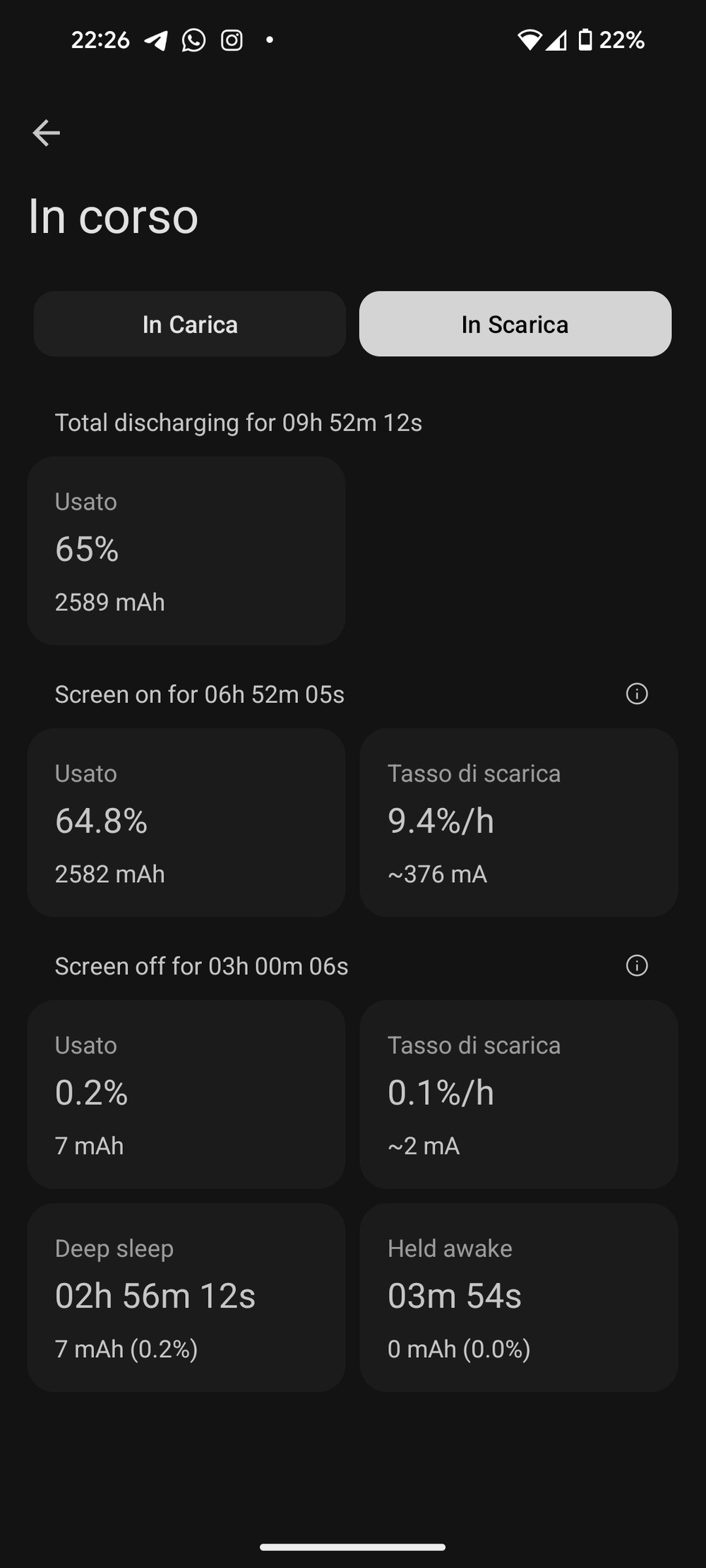
Task: Switch to the In Carica tab
Action: [x=190, y=324]
